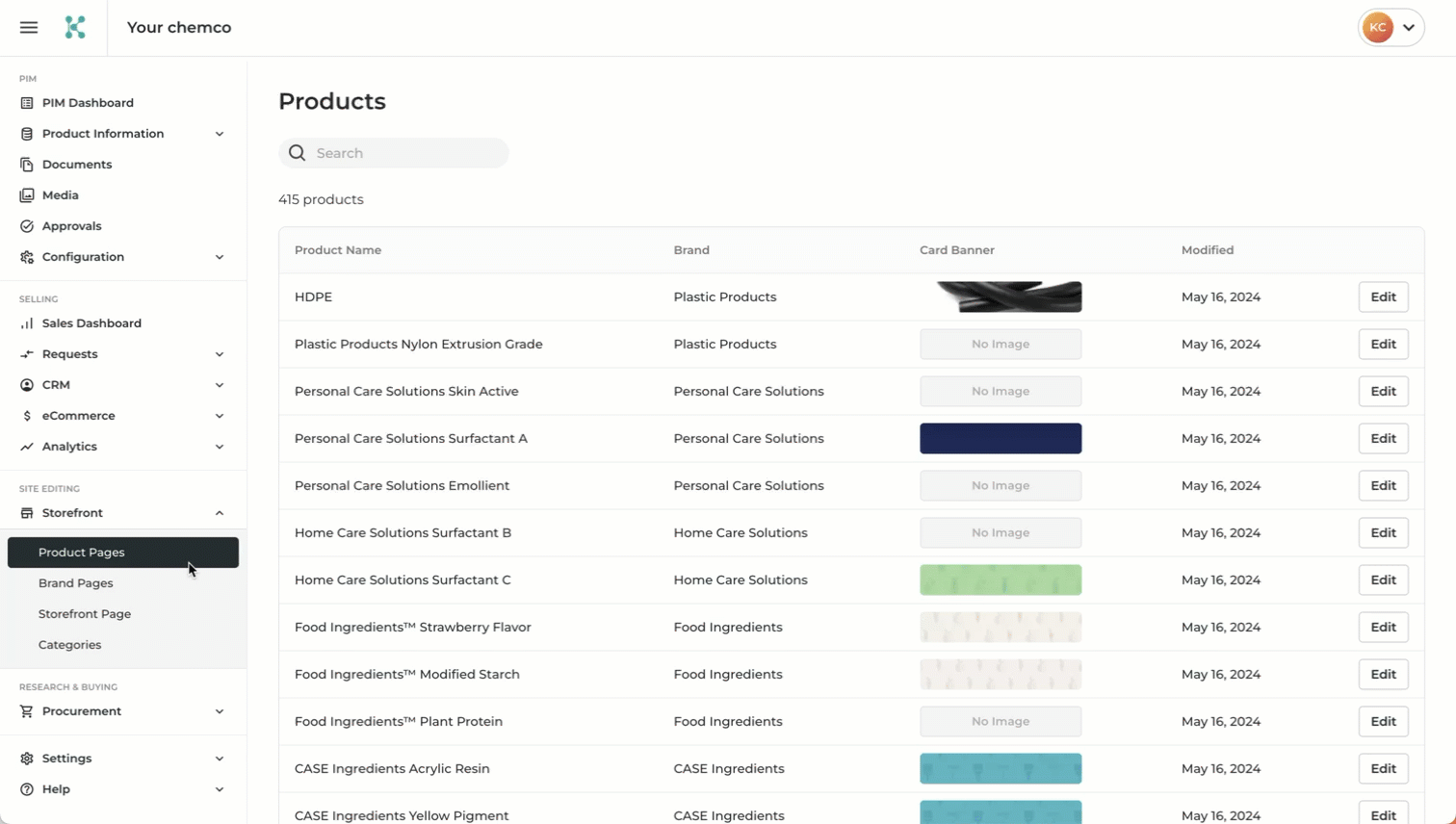This screenshot has width=1456, height=824.
Task: Open Brand Pages in sidebar
Action: tap(76, 583)
